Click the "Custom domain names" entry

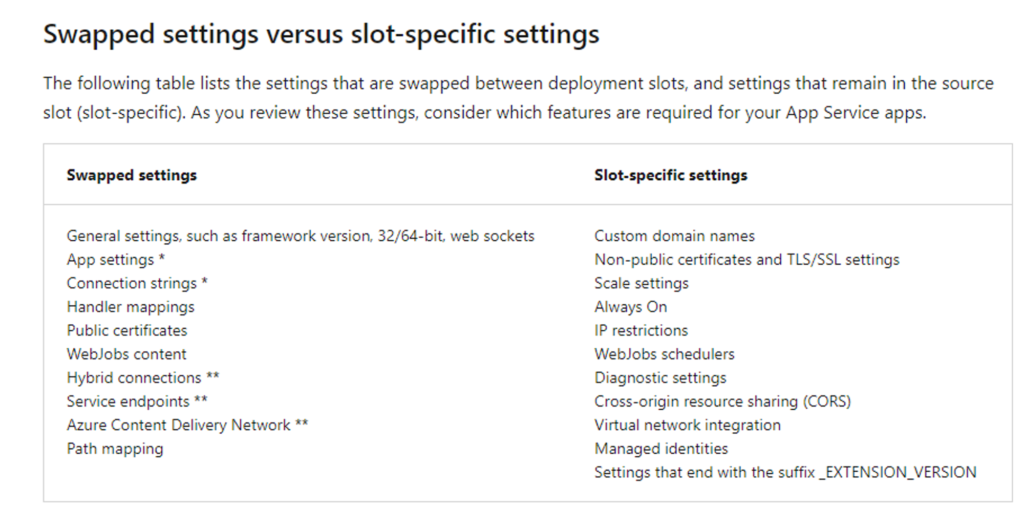675,236
